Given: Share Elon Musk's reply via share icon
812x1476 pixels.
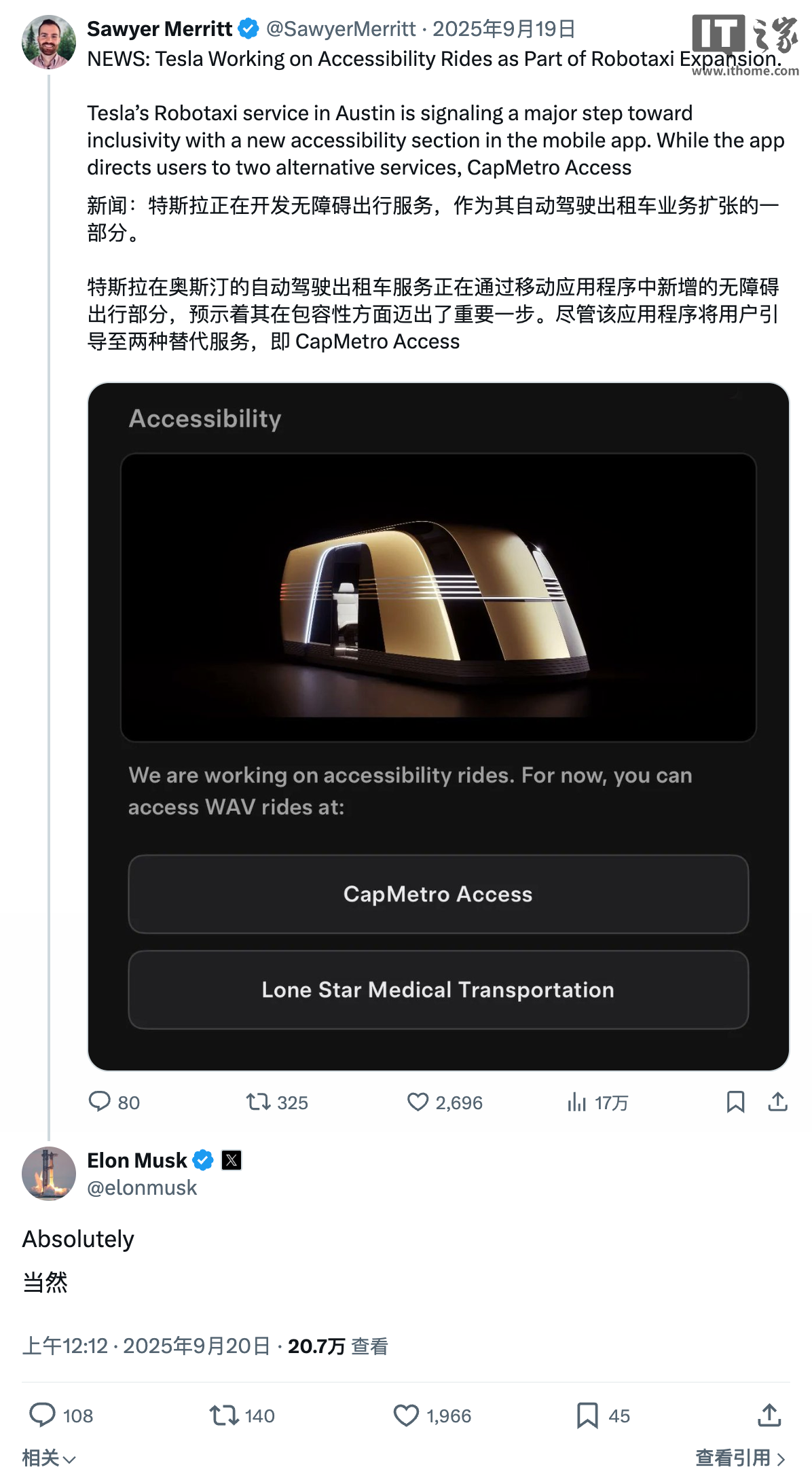Looking at the screenshot, I should [769, 1416].
